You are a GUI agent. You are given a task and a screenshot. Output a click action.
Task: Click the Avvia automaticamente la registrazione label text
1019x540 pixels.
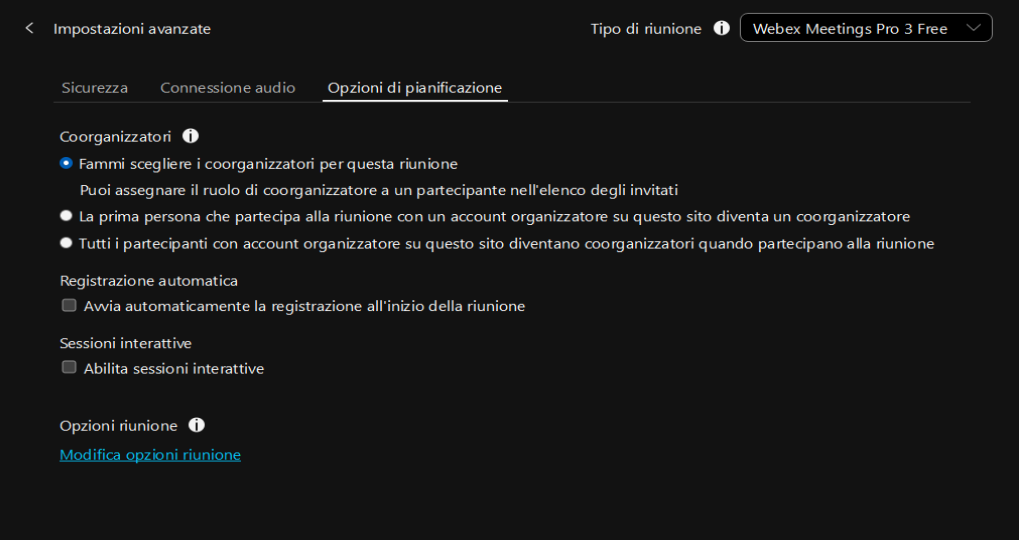point(304,306)
